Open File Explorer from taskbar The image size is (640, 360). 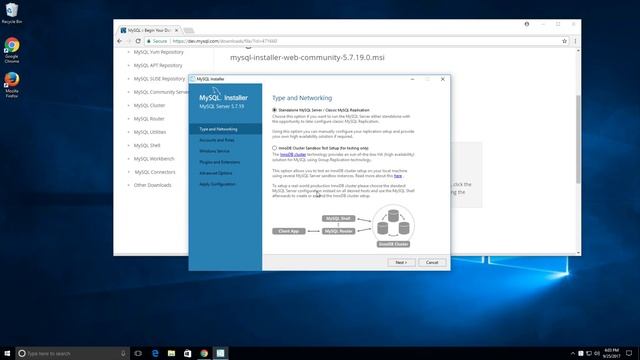171,353
